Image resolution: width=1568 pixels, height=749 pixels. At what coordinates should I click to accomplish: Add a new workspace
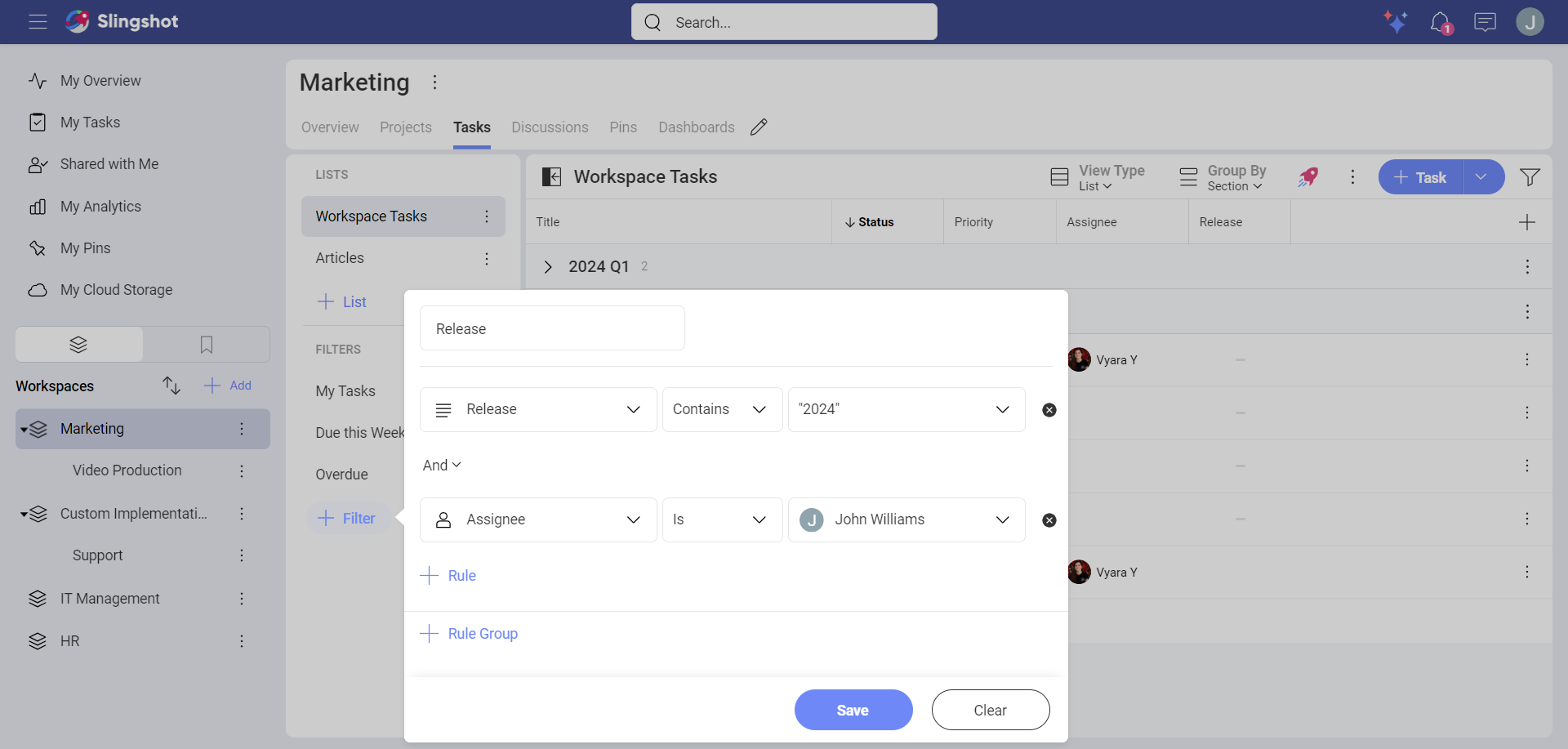click(x=228, y=386)
